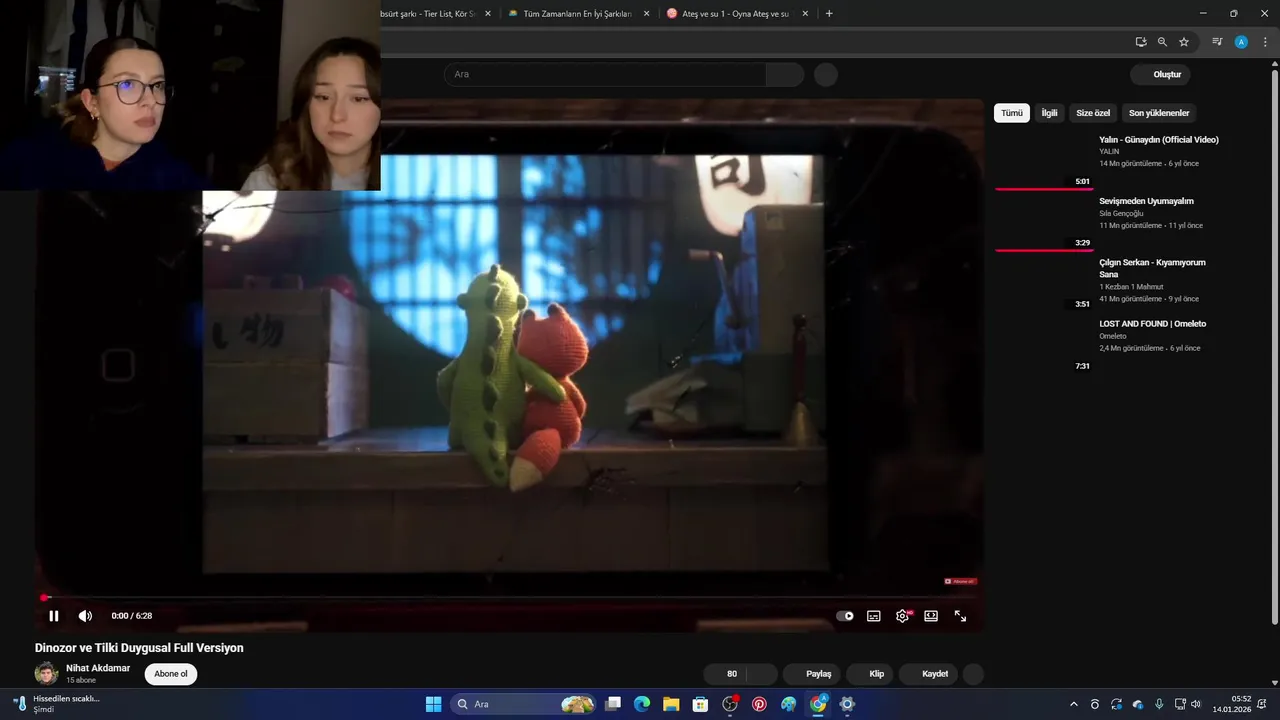The width and height of the screenshot is (1280, 720).
Task: Expand hidden system tray icons
Action: 1074,704
